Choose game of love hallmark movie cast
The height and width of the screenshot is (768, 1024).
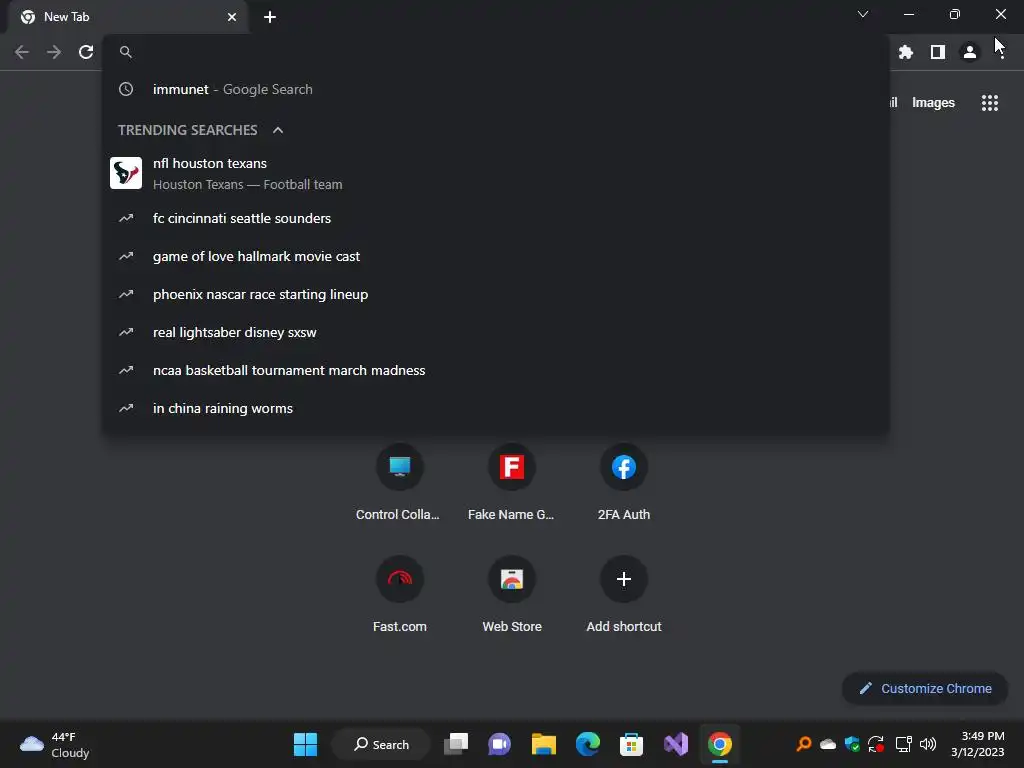coord(496,257)
